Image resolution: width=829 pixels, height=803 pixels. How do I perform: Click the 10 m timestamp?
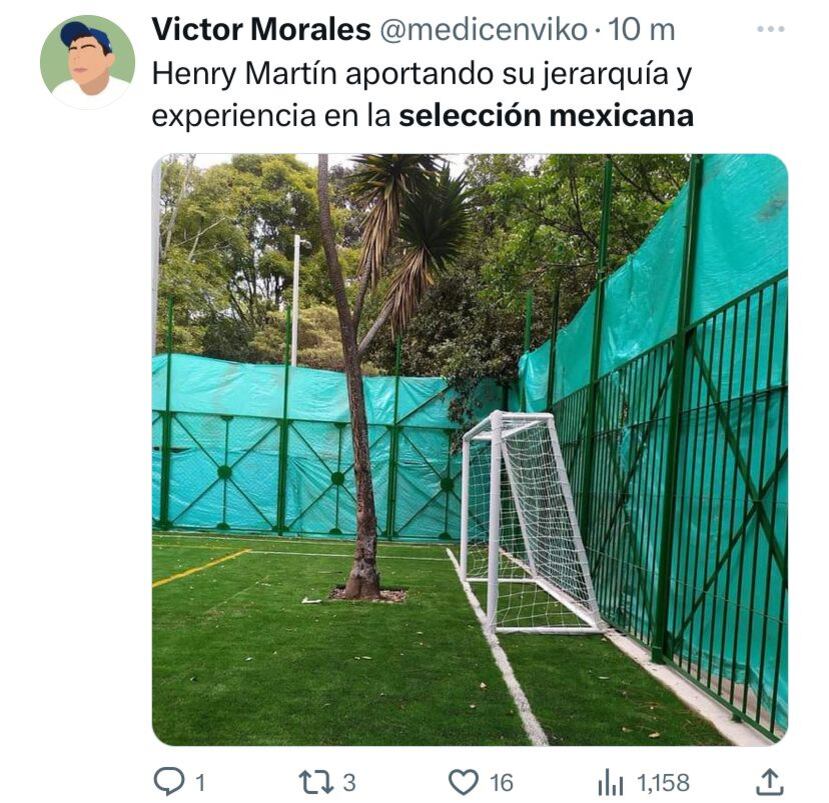pyautogui.click(x=641, y=30)
